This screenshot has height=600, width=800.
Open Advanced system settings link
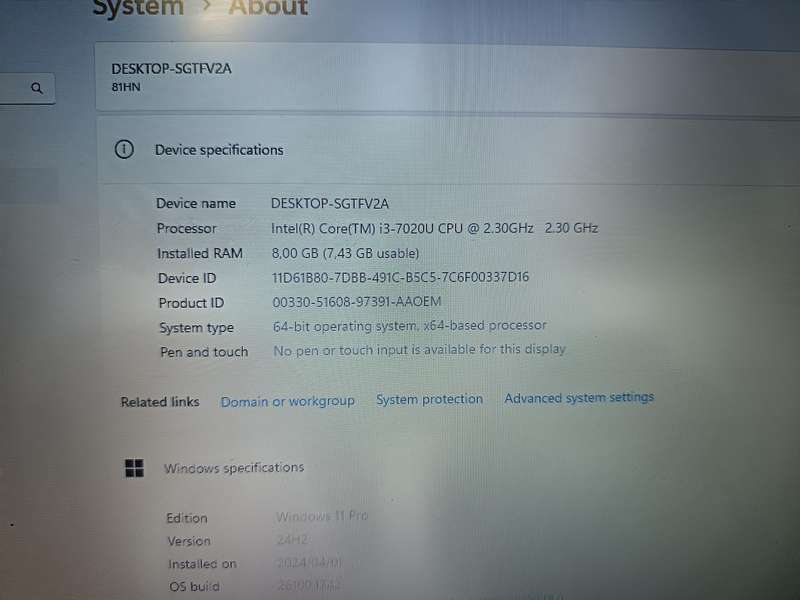tap(579, 397)
